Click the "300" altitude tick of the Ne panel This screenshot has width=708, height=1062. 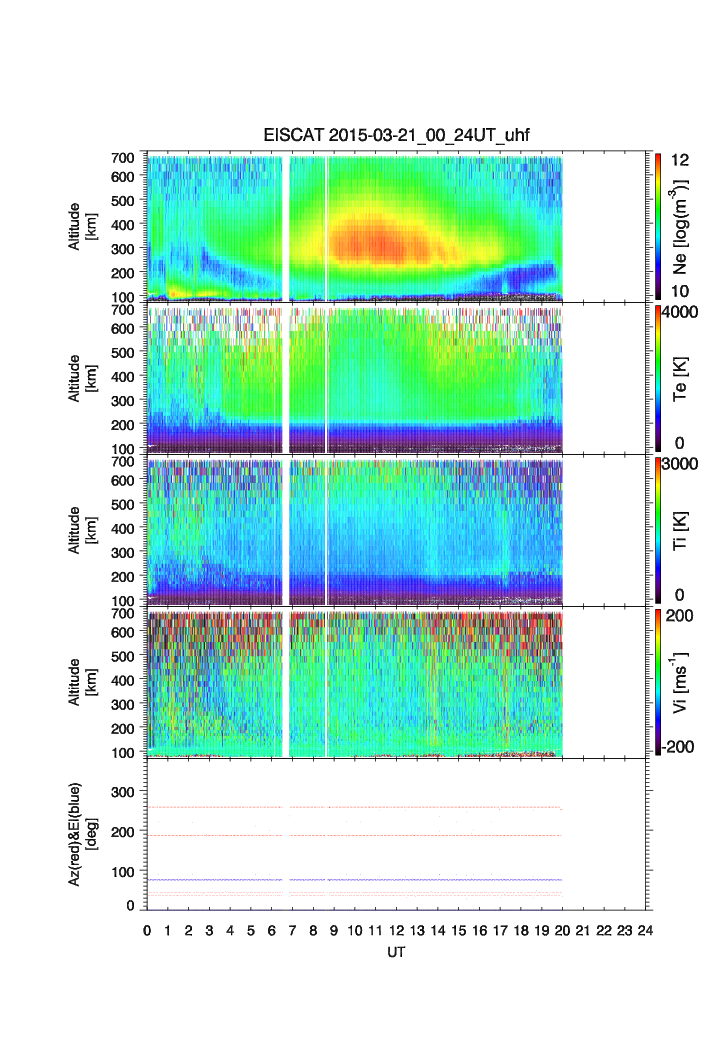123,249
